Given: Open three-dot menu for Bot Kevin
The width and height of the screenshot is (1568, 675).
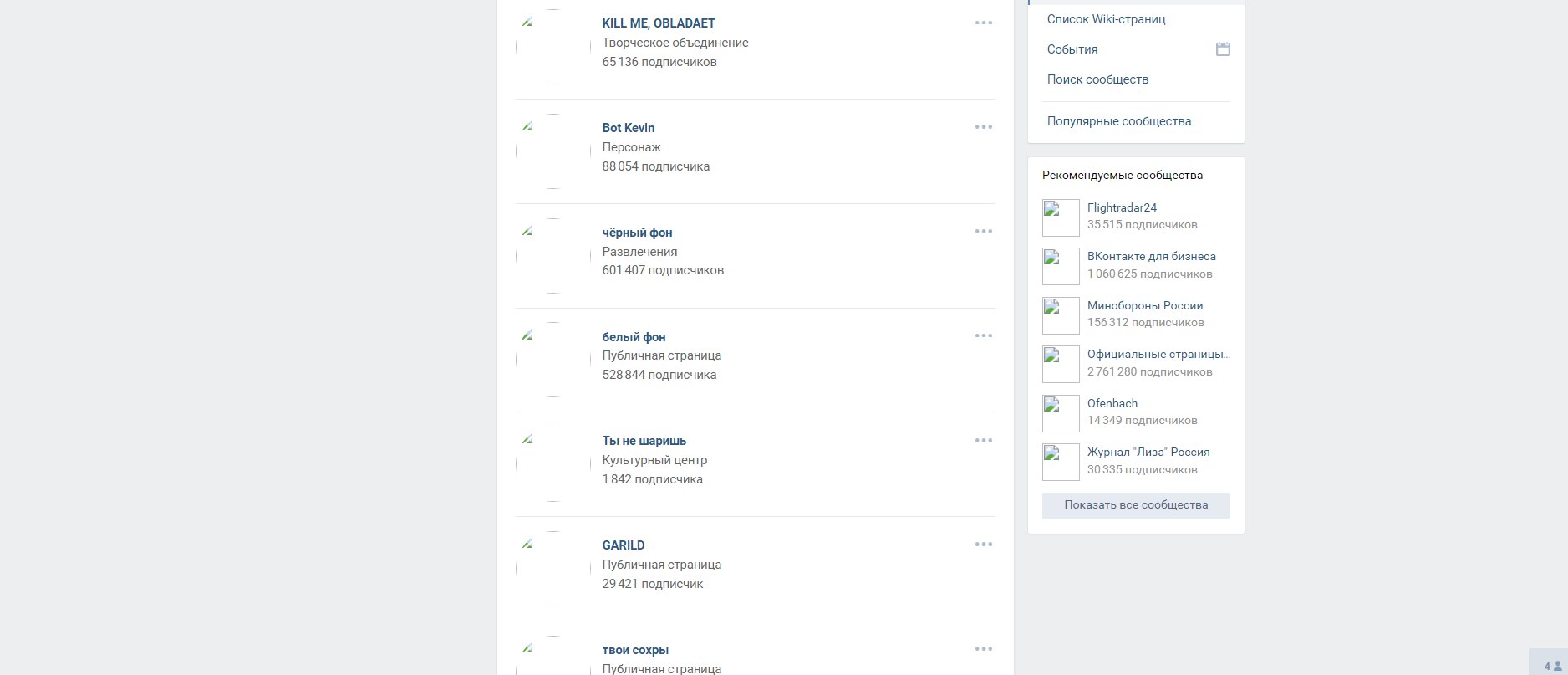Looking at the screenshot, I should pos(983,127).
